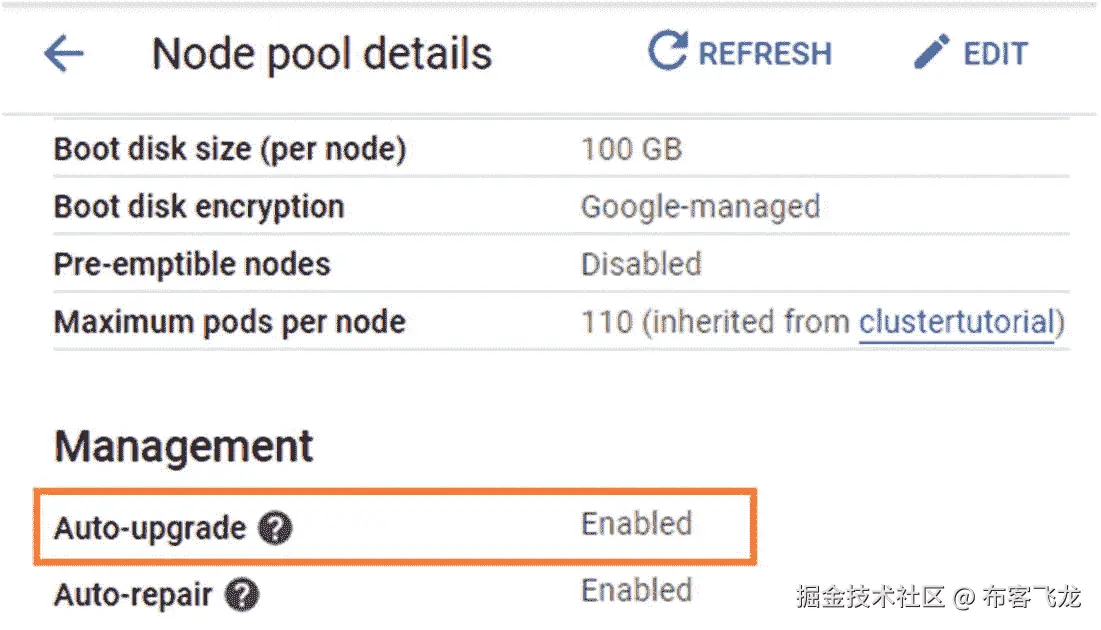1101x630 pixels.
Task: Click the Google-managed encryption value
Action: click(700, 207)
